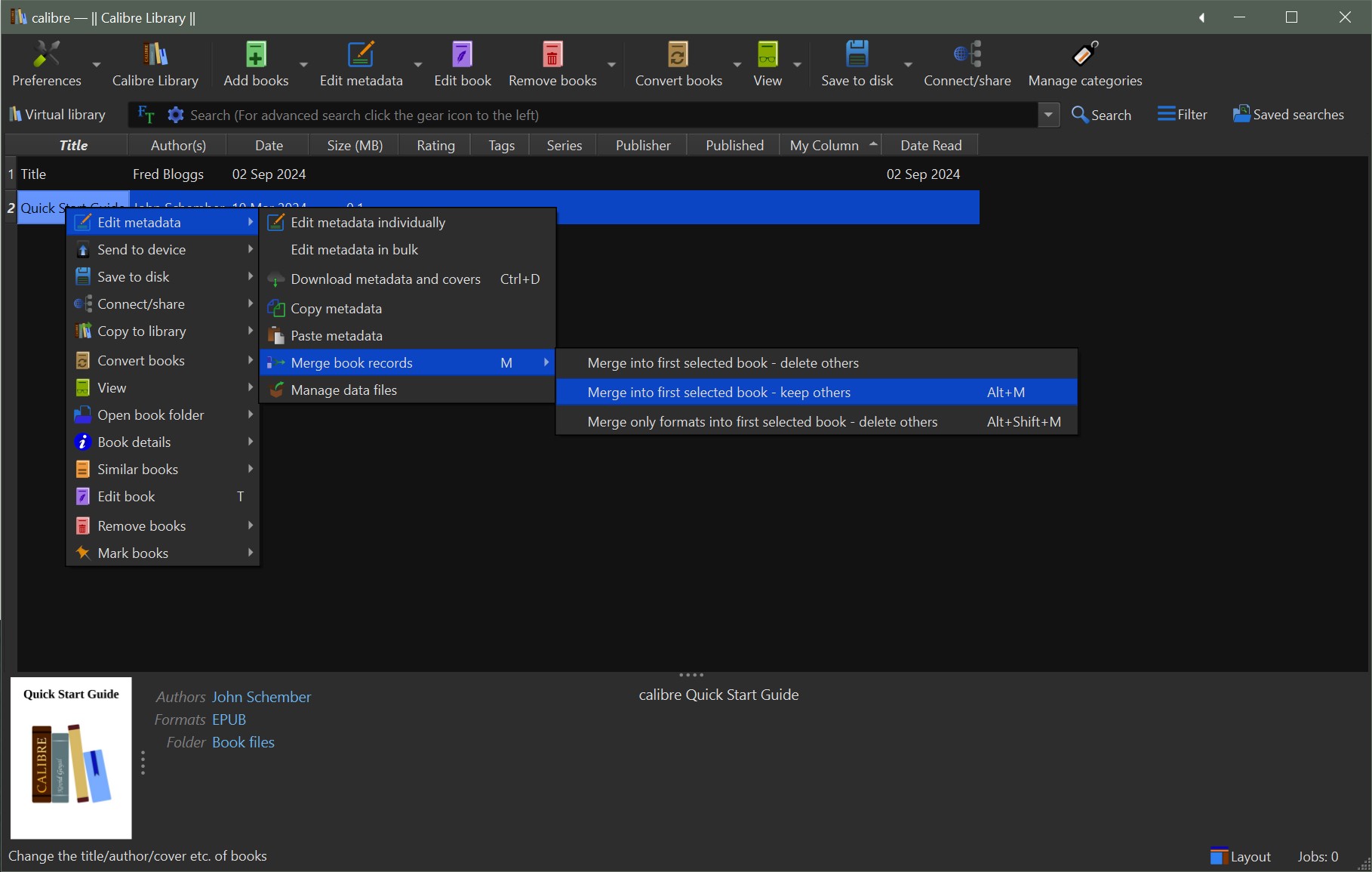Click the Calibre Library bookshelf icon
Viewport: 1372px width, 872px height.
pyautogui.click(x=155, y=54)
